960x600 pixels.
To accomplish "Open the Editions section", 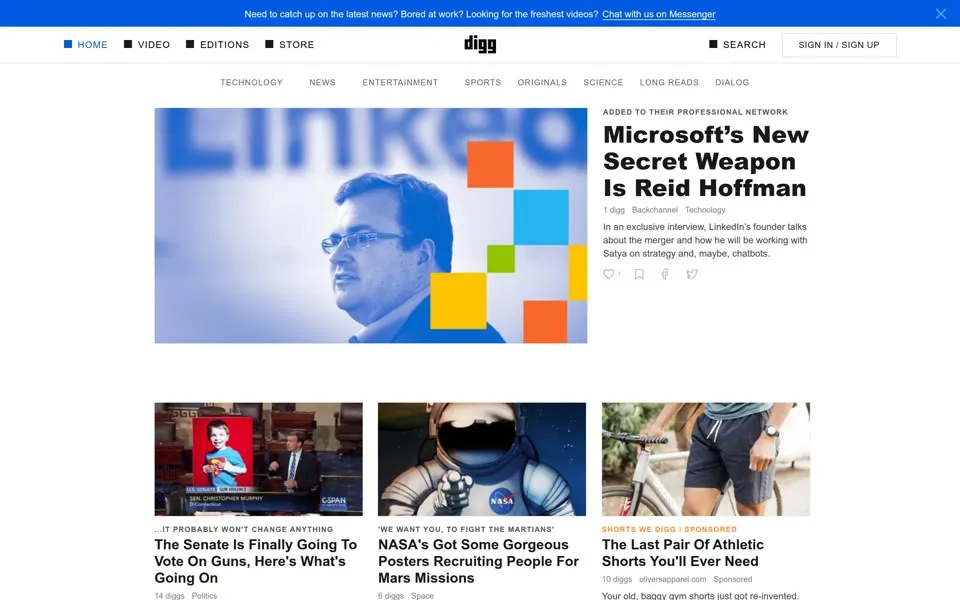I will click(x=217, y=45).
